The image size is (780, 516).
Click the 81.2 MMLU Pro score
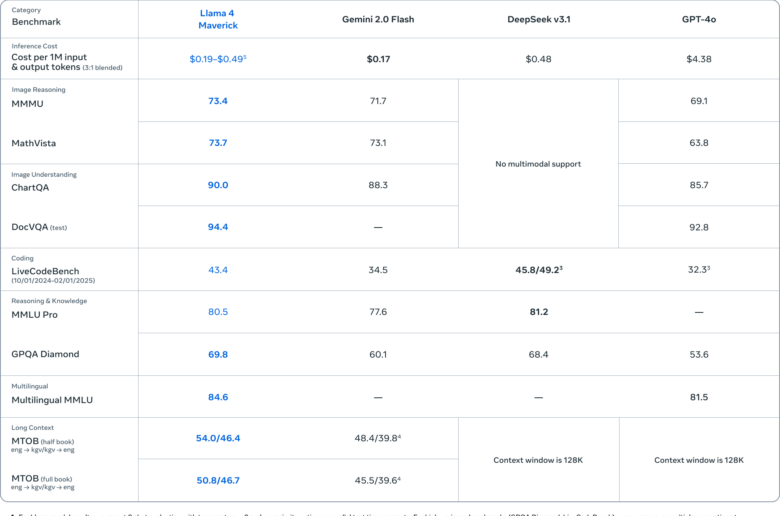coord(539,312)
